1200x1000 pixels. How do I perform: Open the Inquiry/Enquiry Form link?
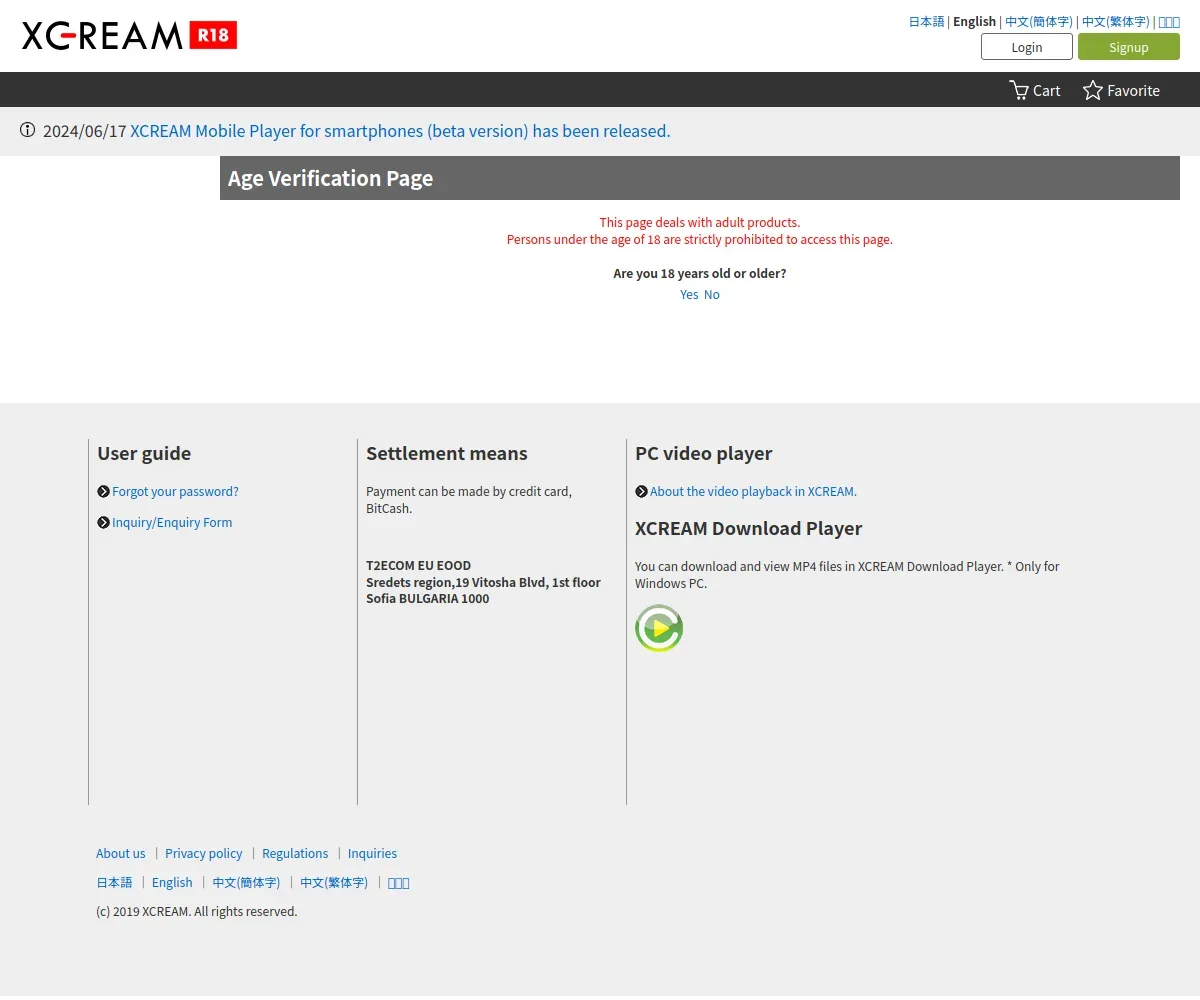(x=172, y=522)
